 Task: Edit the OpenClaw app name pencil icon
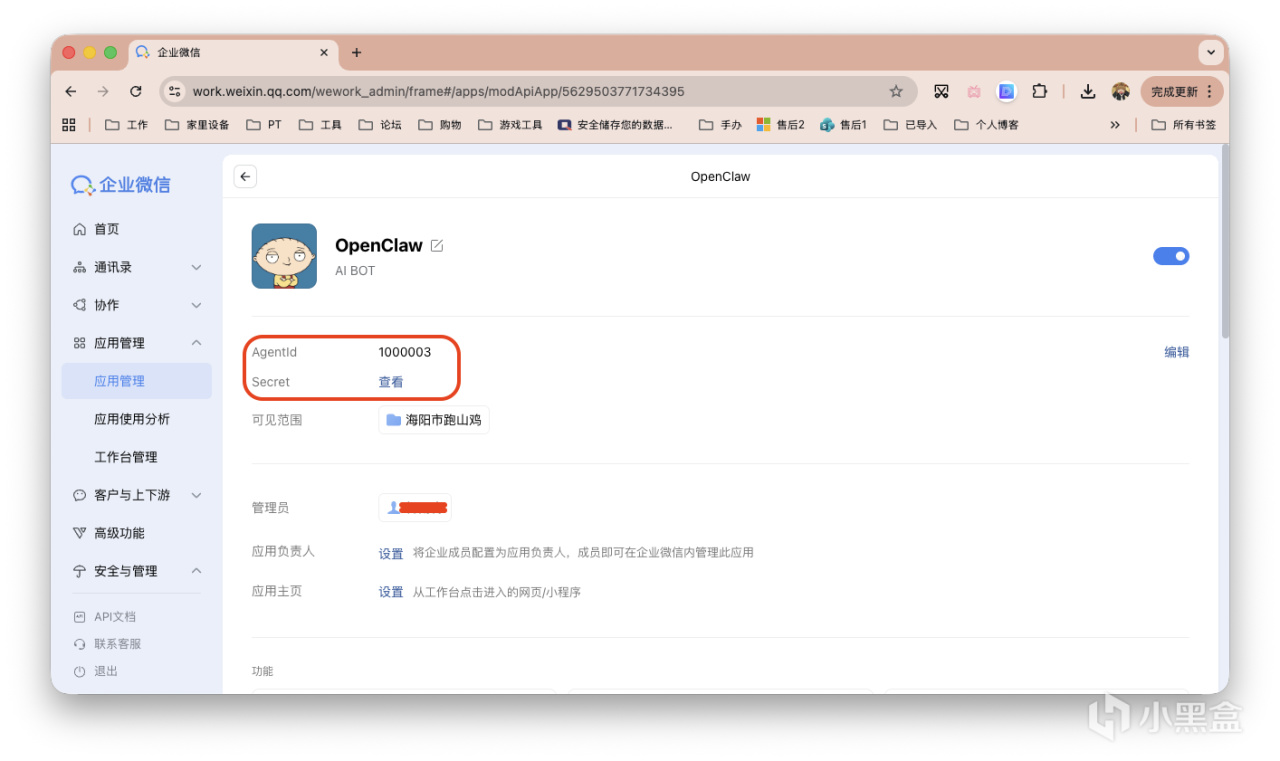point(437,246)
